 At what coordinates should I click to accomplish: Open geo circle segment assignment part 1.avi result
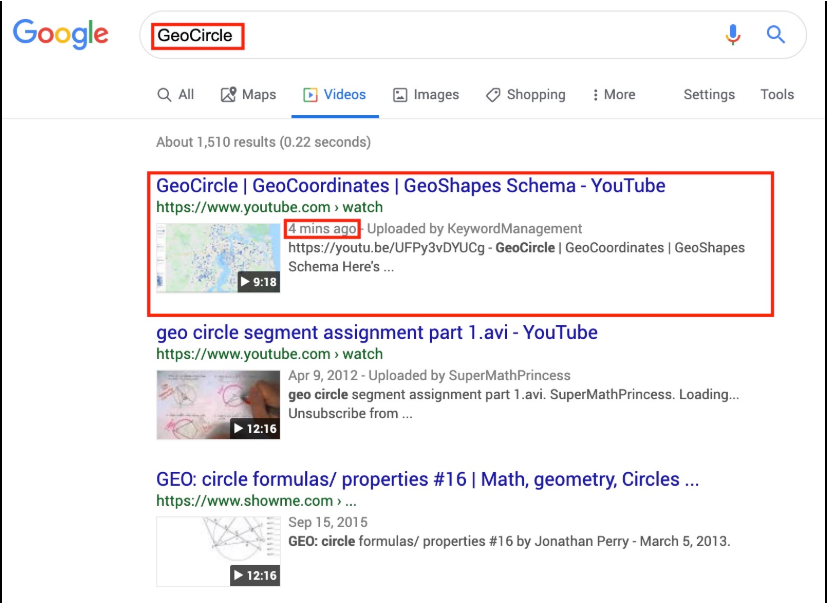point(377,332)
